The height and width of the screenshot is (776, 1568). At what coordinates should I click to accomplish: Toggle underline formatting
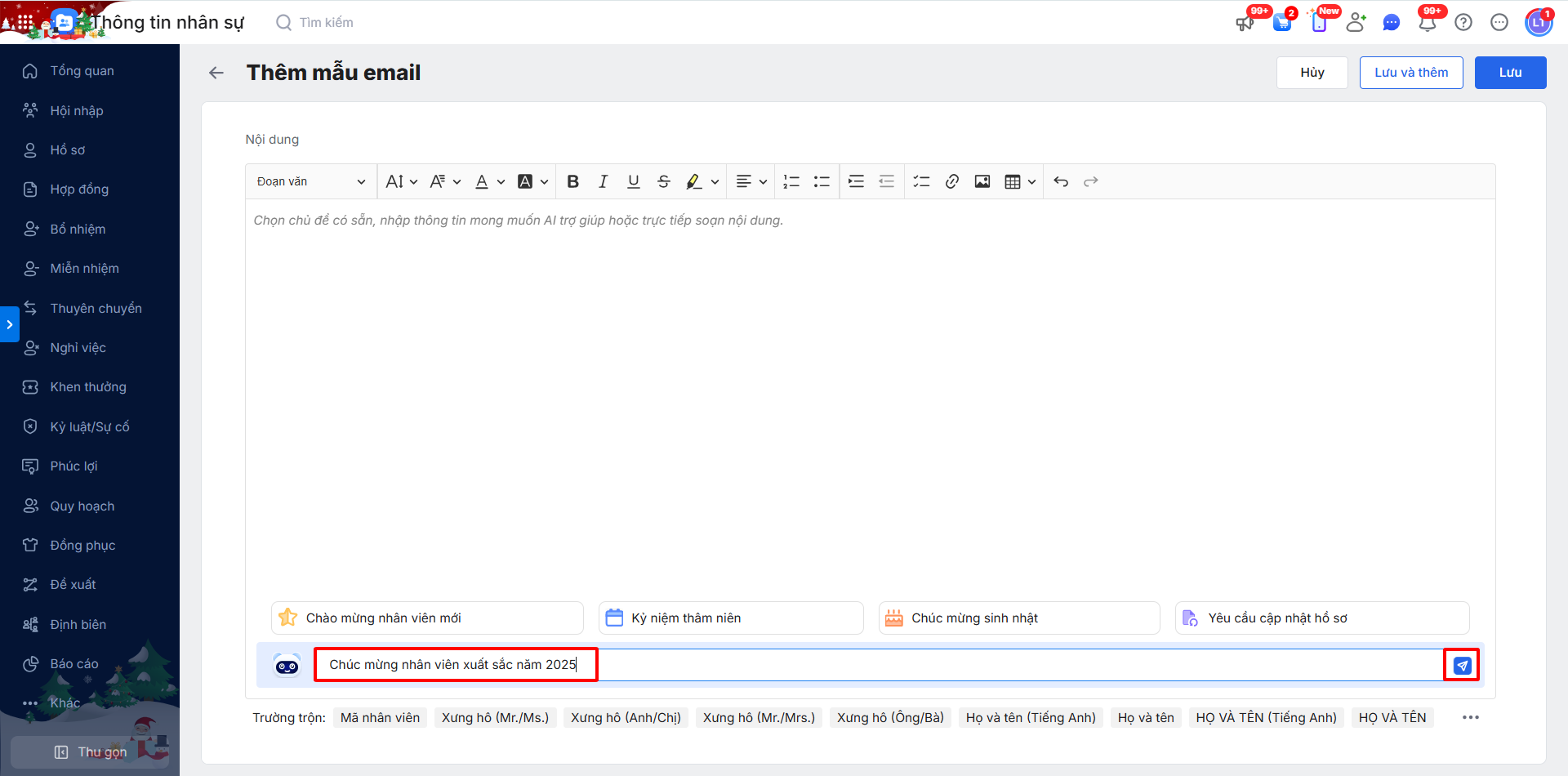(633, 181)
